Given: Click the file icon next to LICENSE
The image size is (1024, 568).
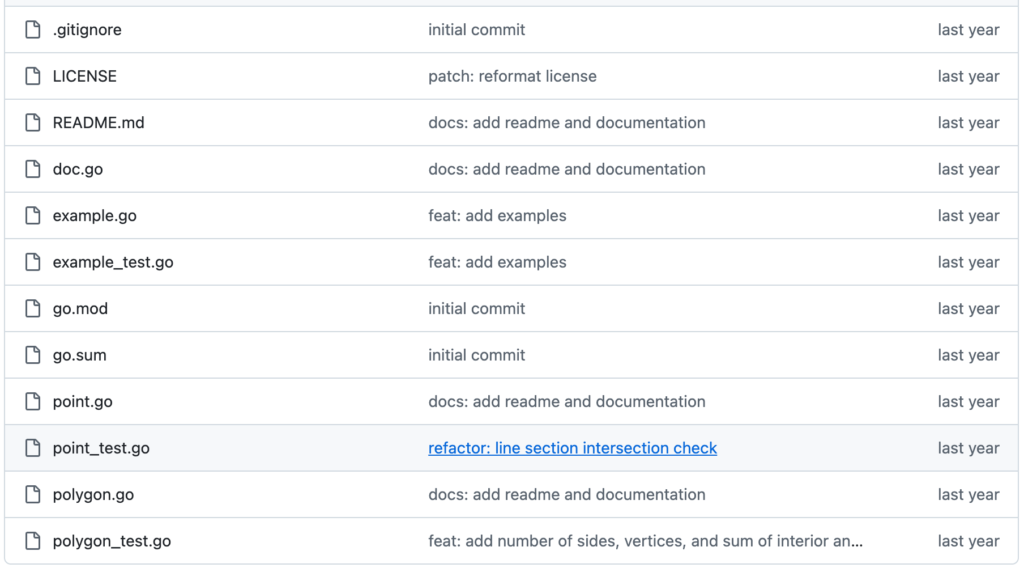Looking at the screenshot, I should pos(33,76).
